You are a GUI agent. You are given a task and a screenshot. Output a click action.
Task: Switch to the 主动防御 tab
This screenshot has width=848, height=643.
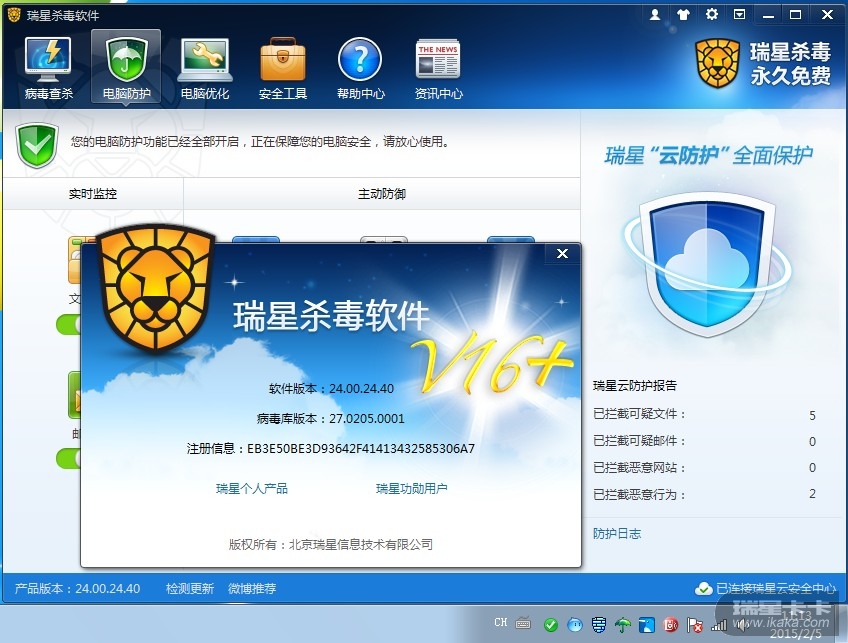382,194
